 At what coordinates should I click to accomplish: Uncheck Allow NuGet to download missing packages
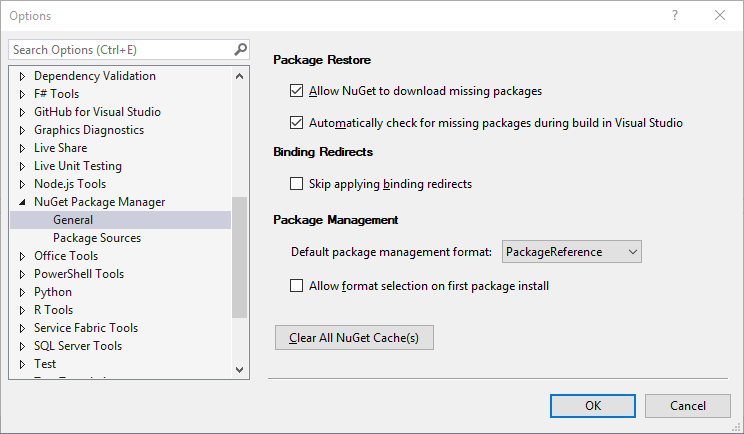[297, 91]
